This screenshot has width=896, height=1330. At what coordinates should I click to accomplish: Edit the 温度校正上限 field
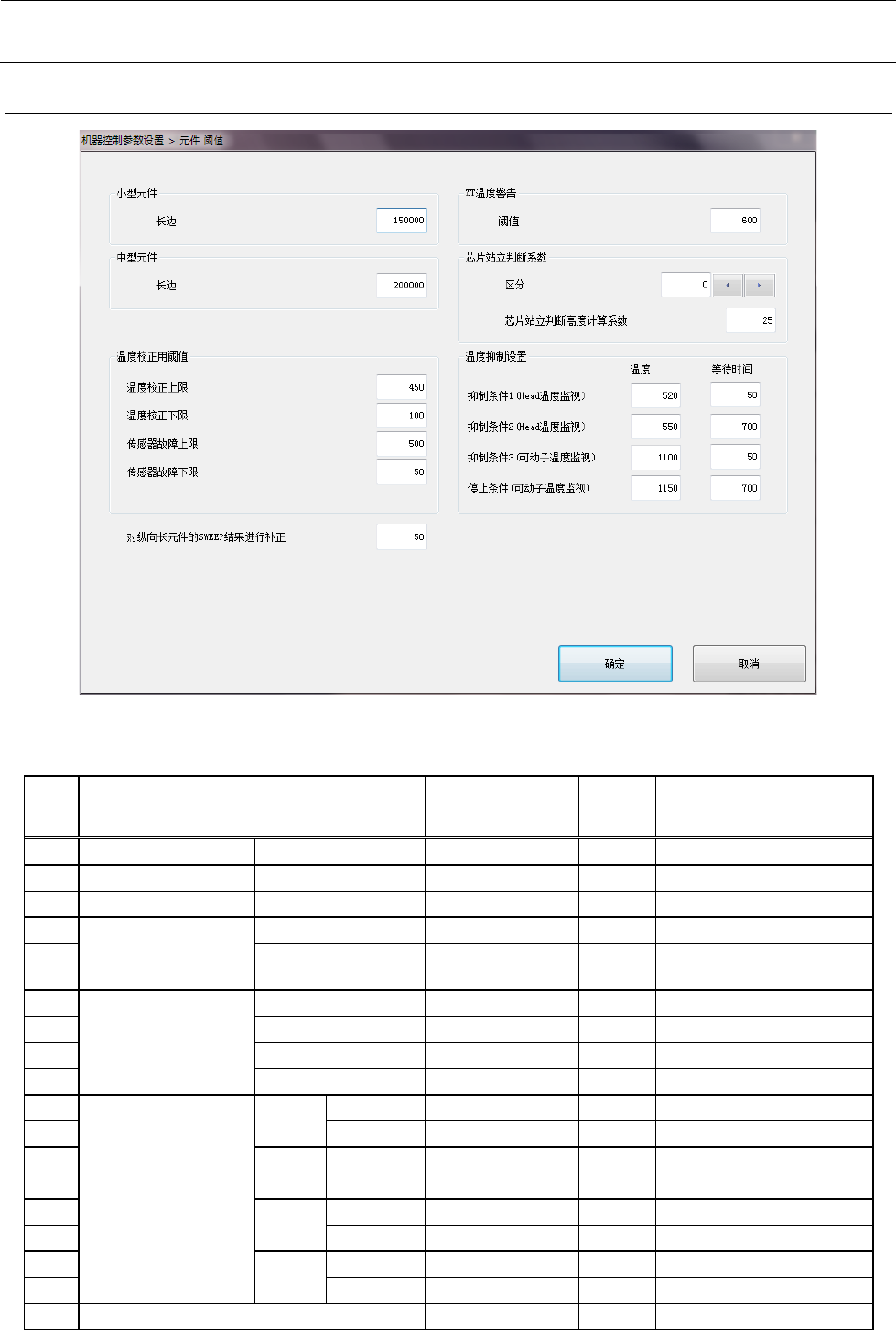coord(402,387)
